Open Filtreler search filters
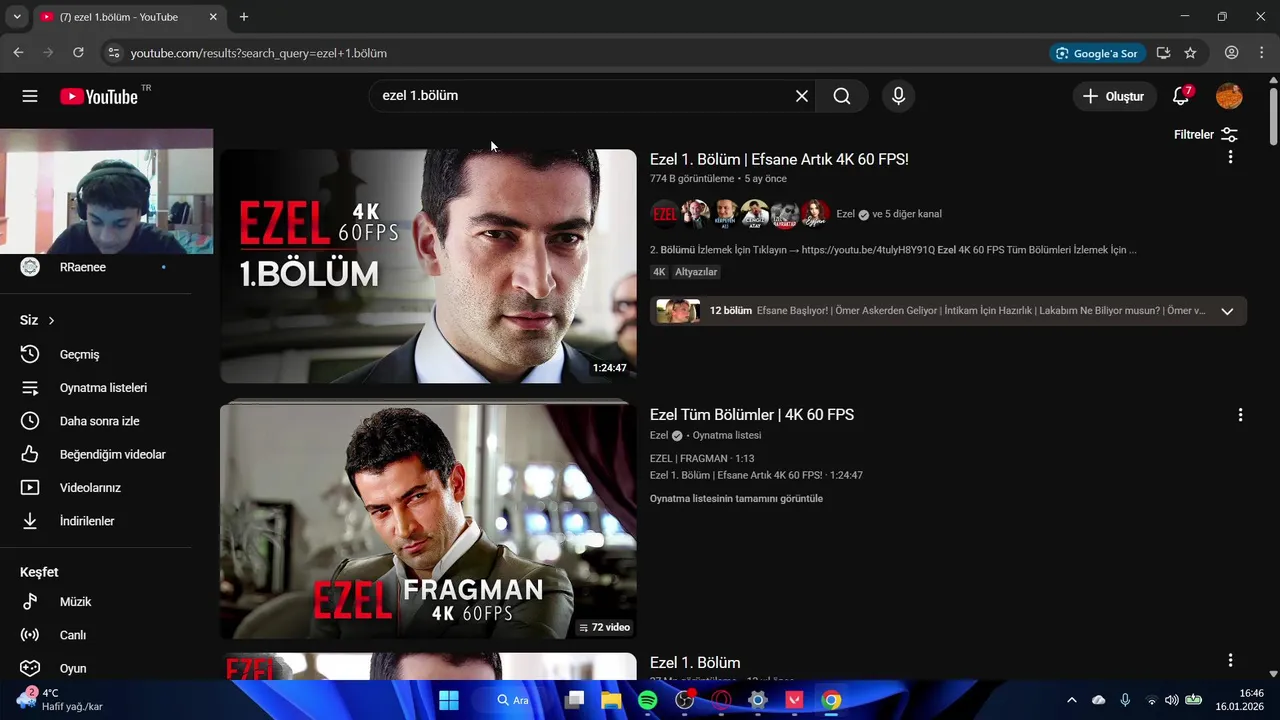Viewport: 1280px width, 720px height. point(1206,135)
